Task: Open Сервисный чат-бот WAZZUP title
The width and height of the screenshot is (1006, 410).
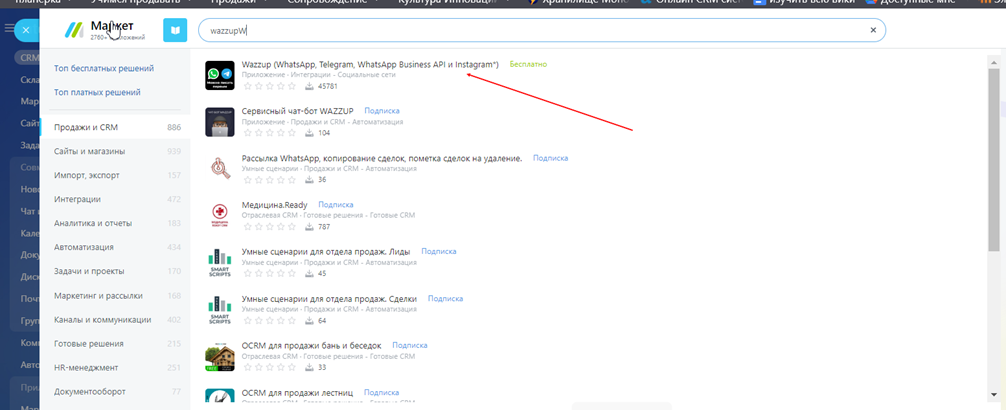Action: (x=298, y=111)
